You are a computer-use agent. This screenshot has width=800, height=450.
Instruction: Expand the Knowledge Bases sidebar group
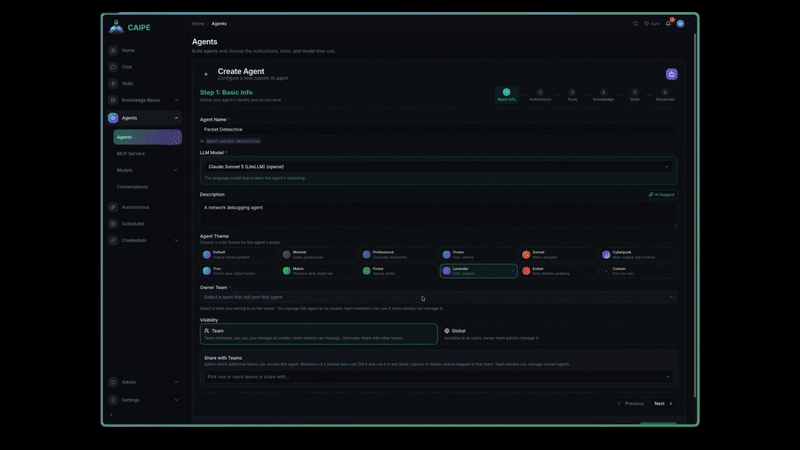pyautogui.click(x=176, y=100)
